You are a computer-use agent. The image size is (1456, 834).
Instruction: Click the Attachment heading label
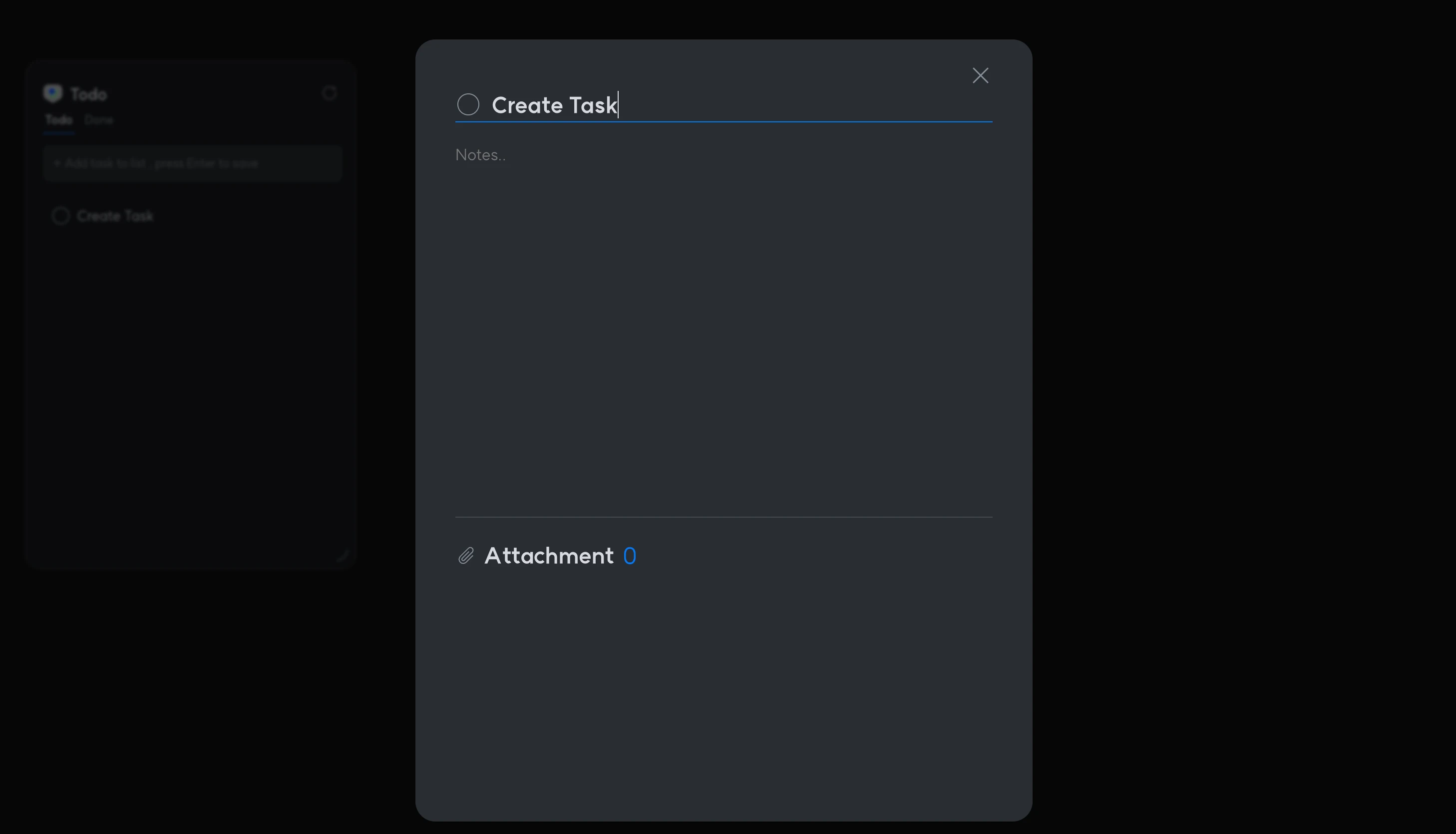[549, 556]
